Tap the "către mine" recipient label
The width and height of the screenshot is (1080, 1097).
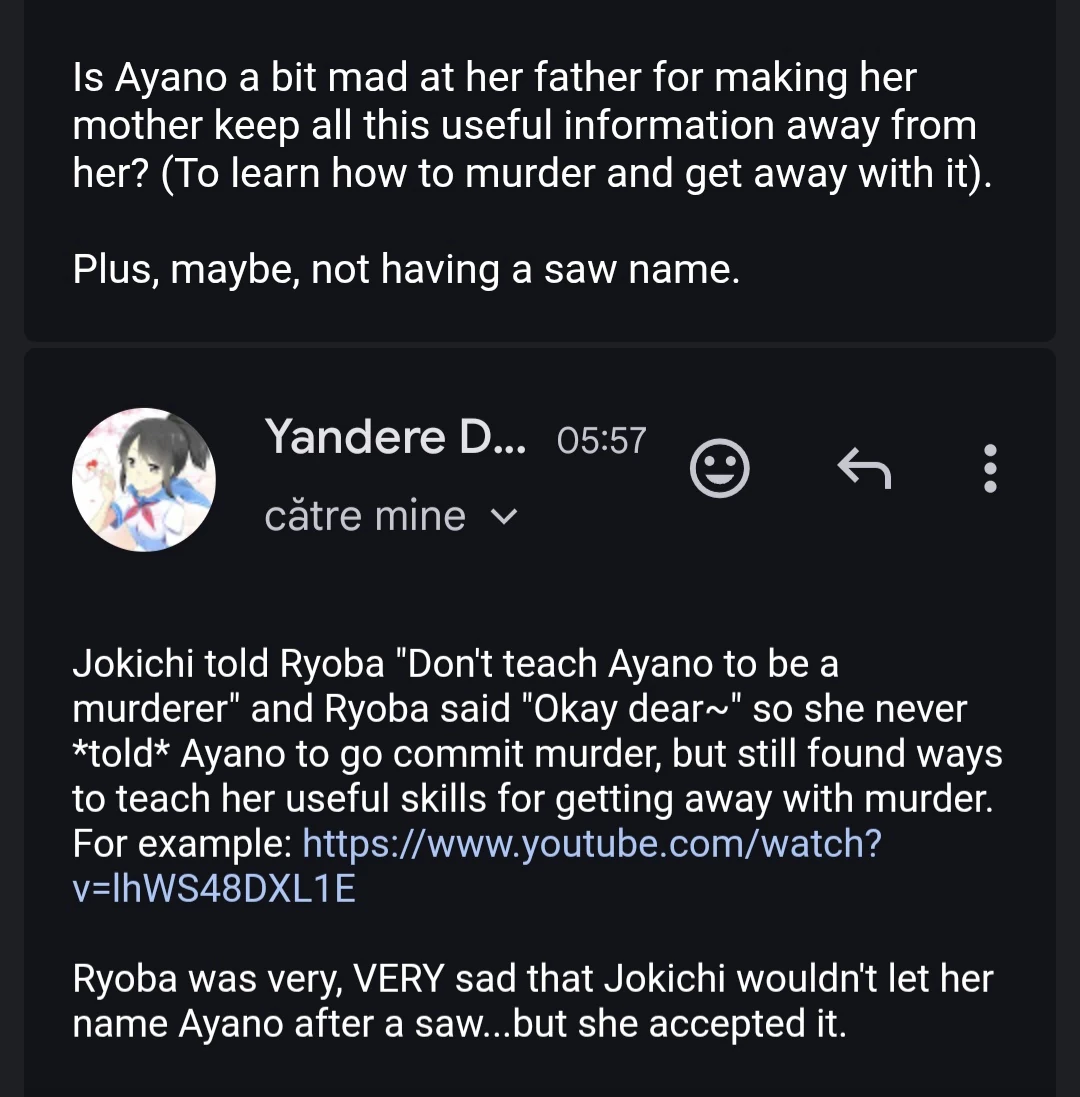tap(365, 517)
